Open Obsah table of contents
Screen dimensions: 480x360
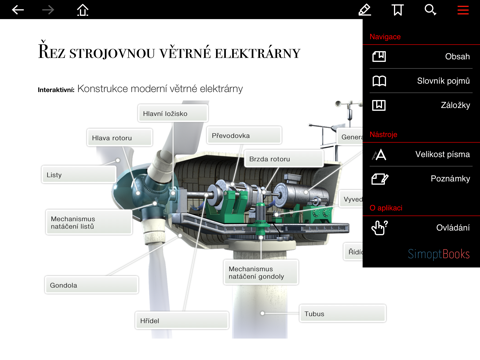click(421, 57)
